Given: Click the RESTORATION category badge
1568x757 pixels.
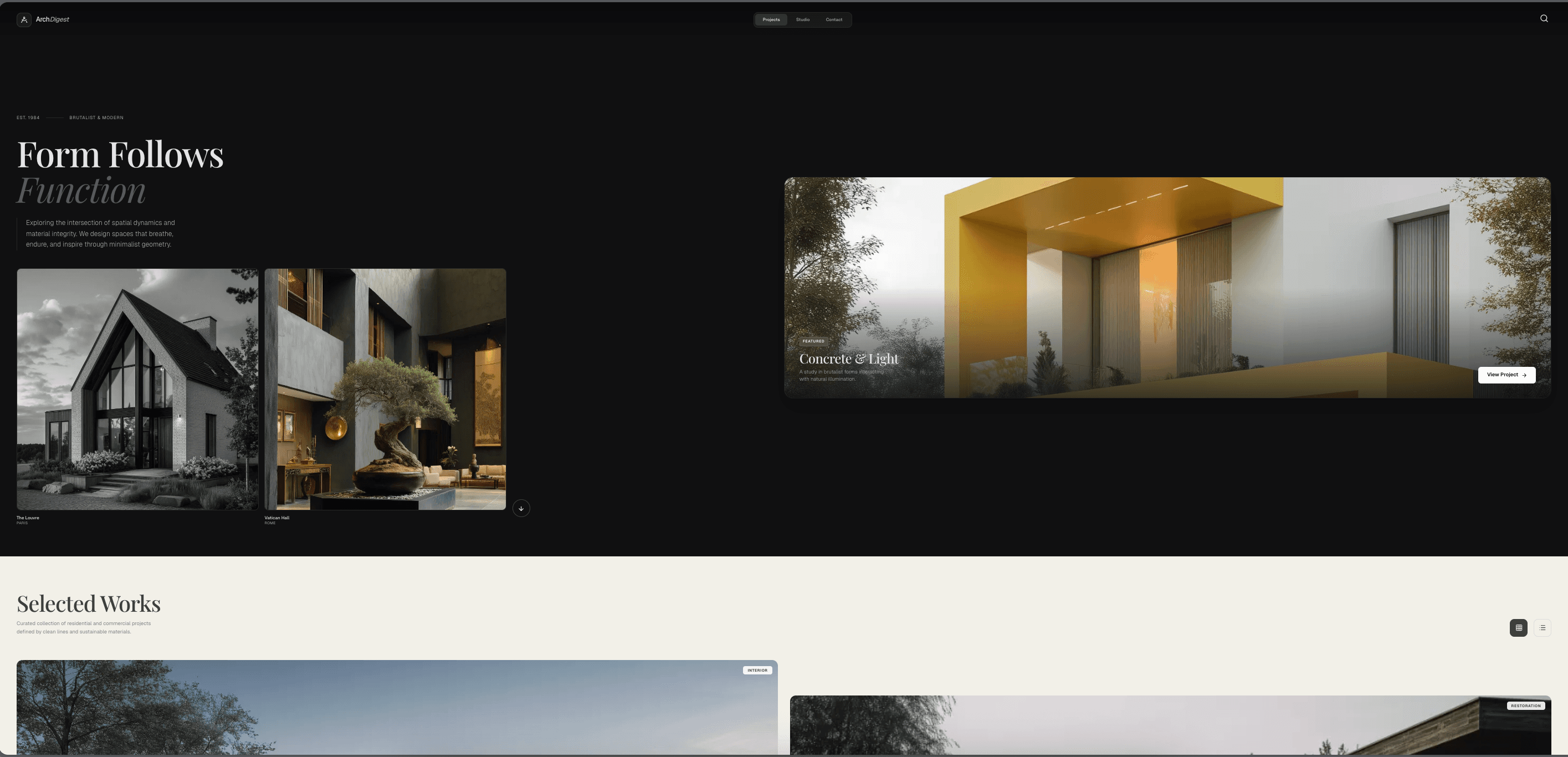Looking at the screenshot, I should tap(1525, 706).
